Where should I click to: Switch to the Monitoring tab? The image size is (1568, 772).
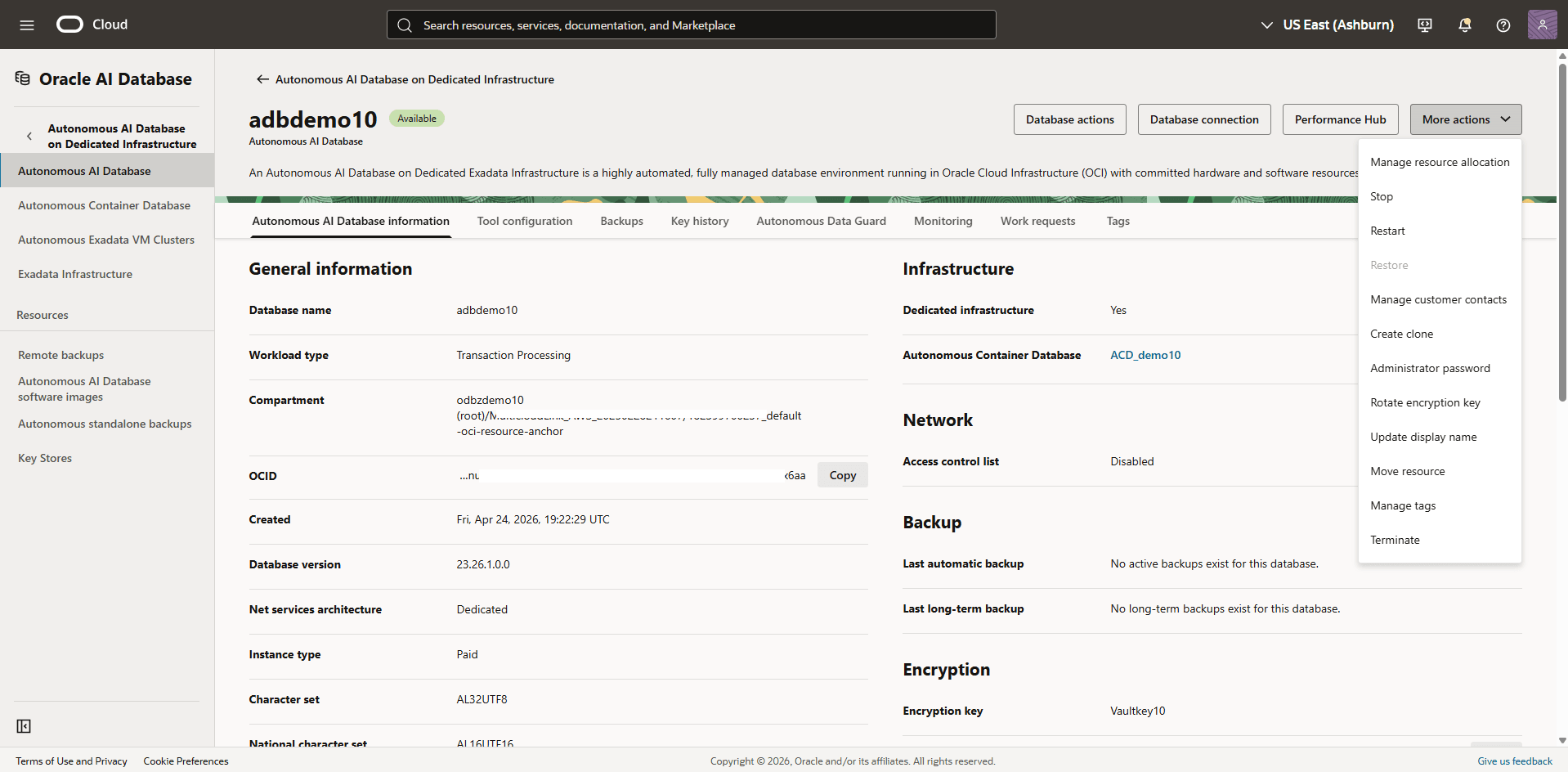click(x=943, y=221)
